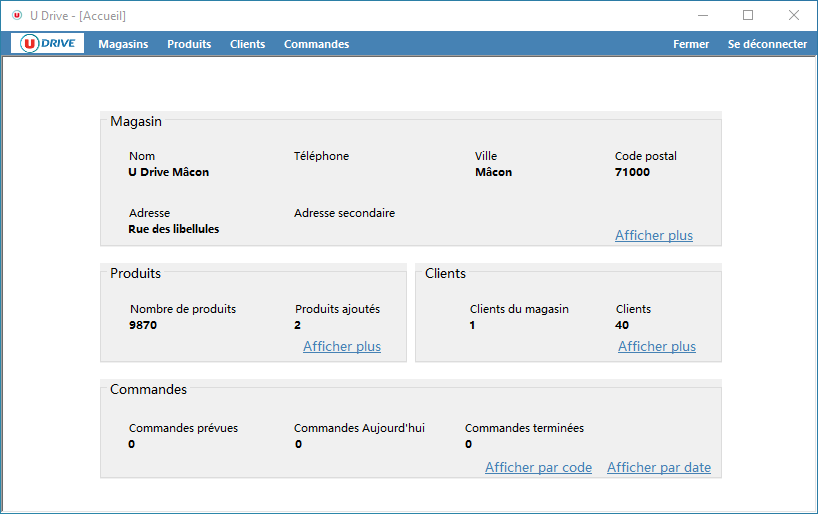Click Fermer in the top bar
This screenshot has width=818, height=514.
click(x=691, y=44)
